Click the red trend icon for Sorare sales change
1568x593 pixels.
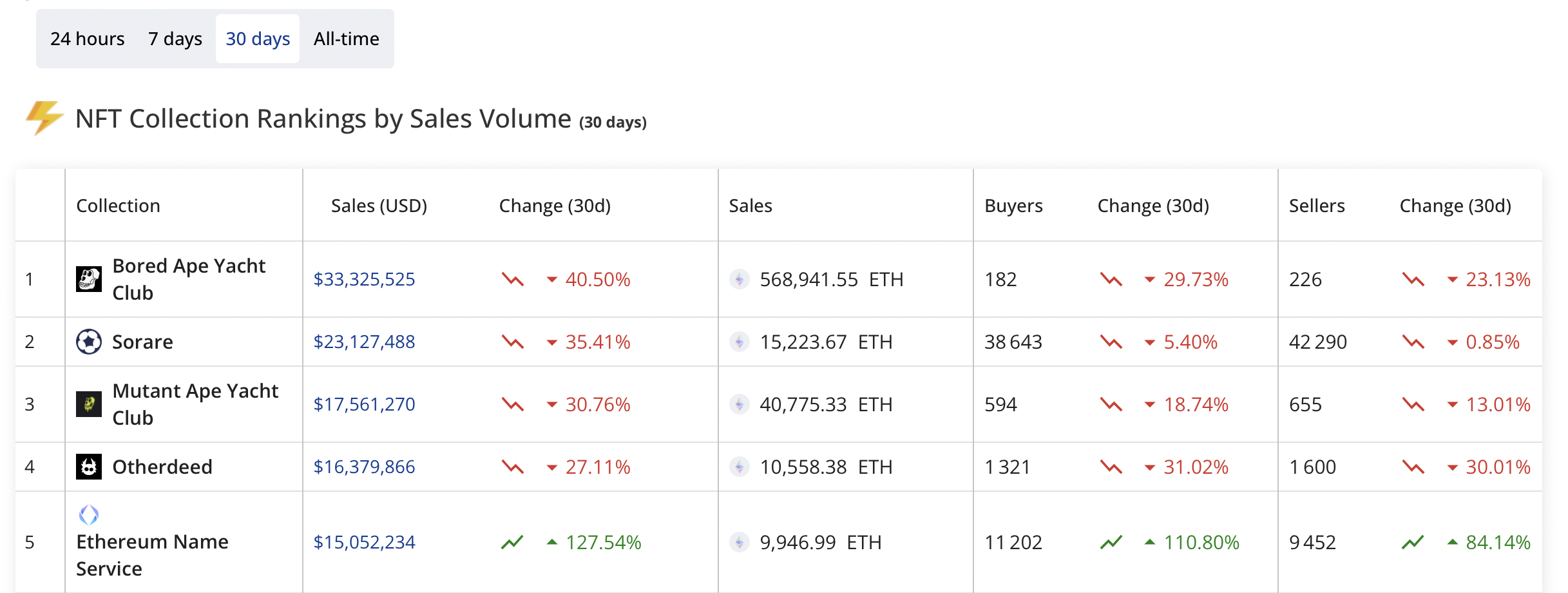(x=512, y=342)
